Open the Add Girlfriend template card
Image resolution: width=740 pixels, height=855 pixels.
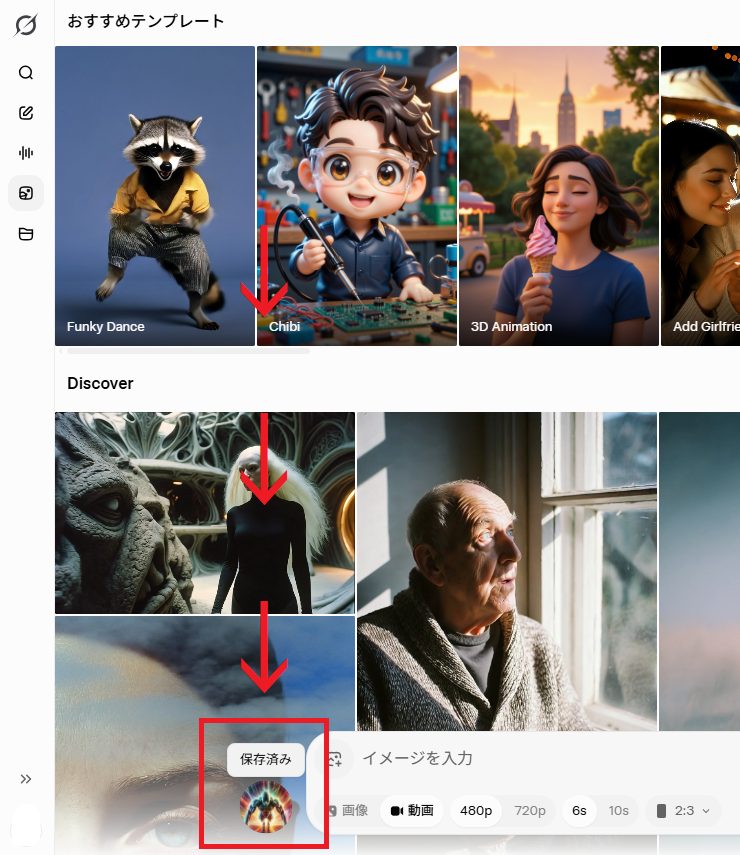(701, 196)
